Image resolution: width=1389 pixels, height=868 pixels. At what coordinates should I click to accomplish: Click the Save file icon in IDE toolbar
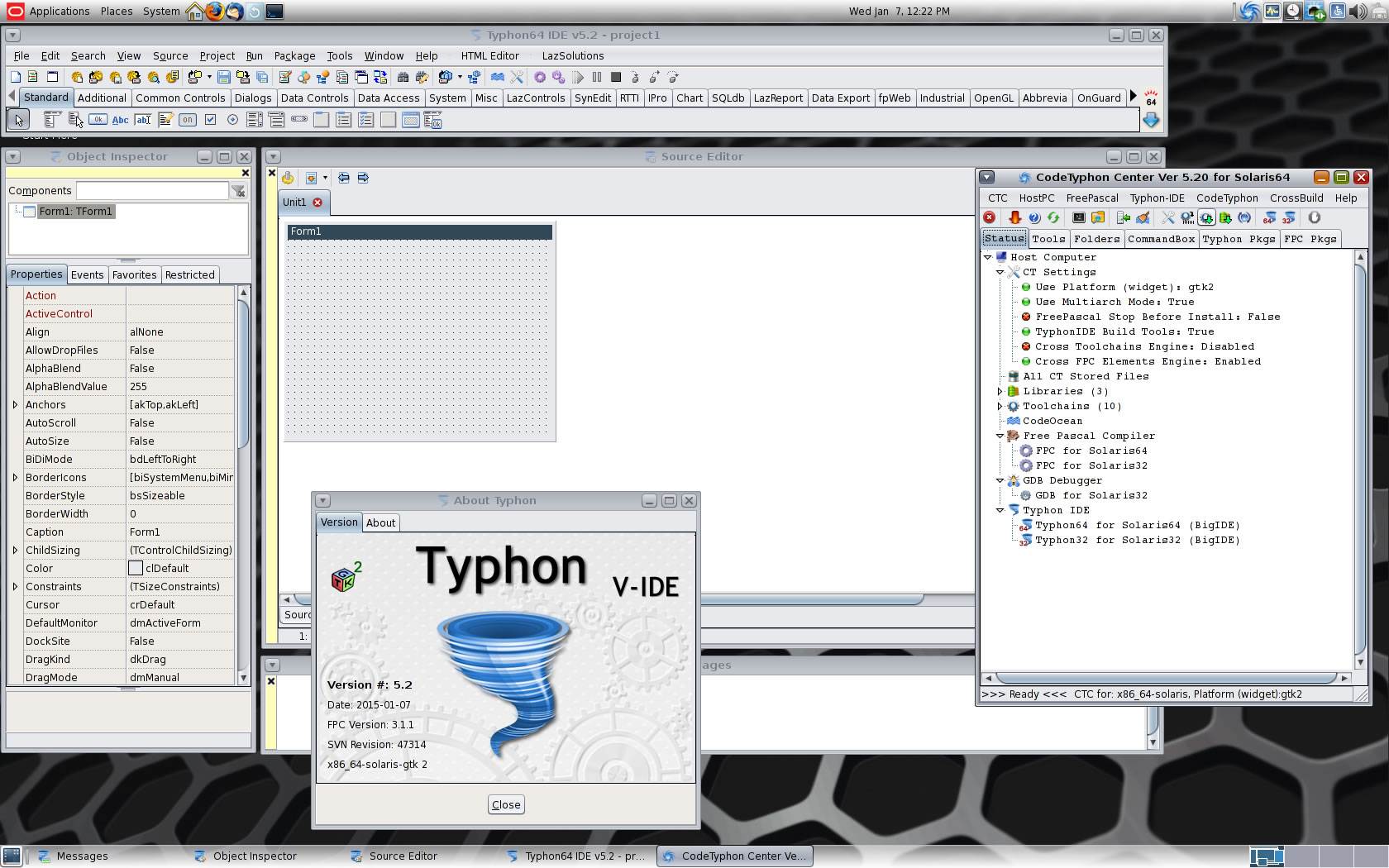pos(223,77)
